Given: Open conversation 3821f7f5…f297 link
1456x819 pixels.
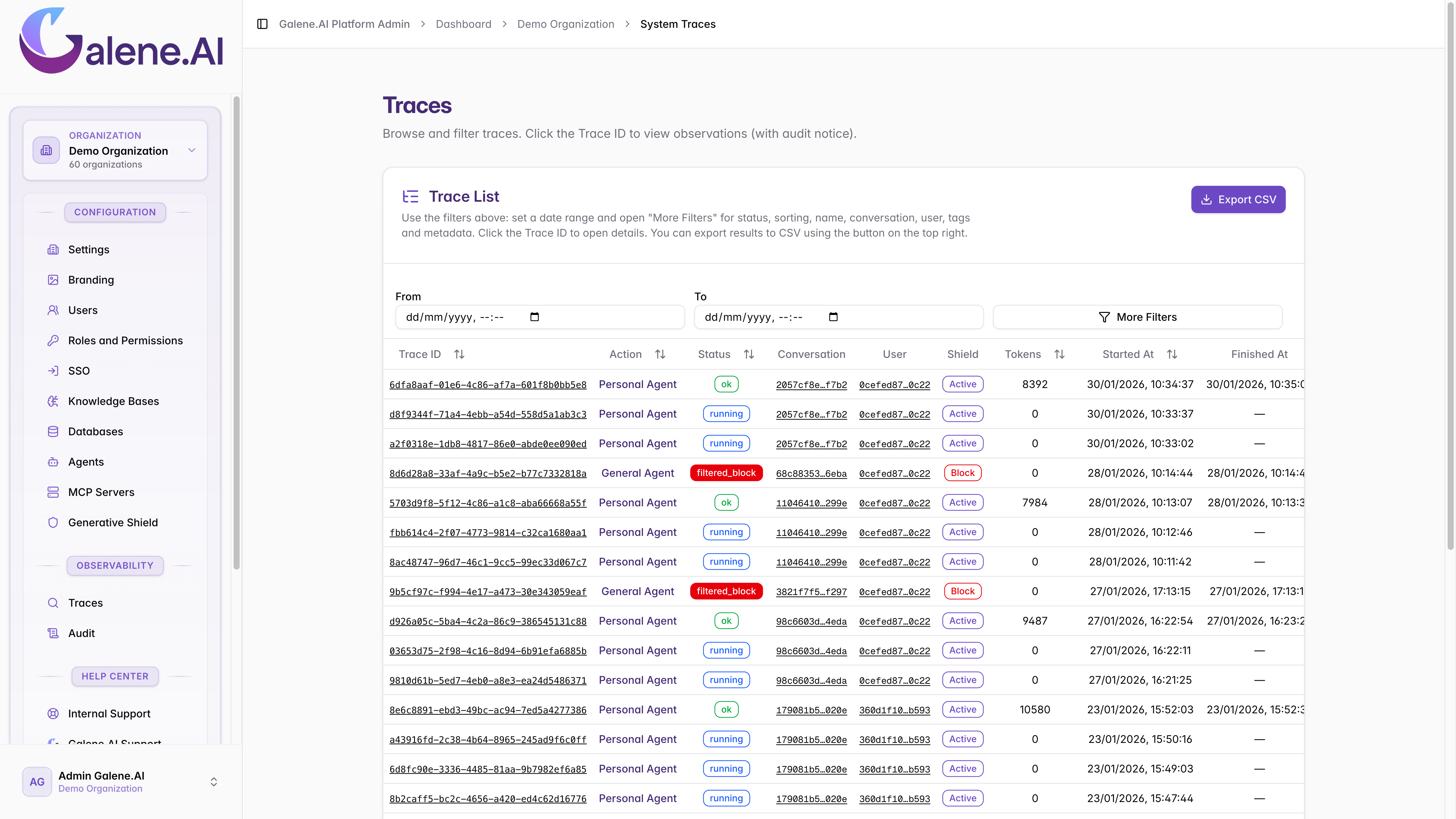Looking at the screenshot, I should 812,592.
